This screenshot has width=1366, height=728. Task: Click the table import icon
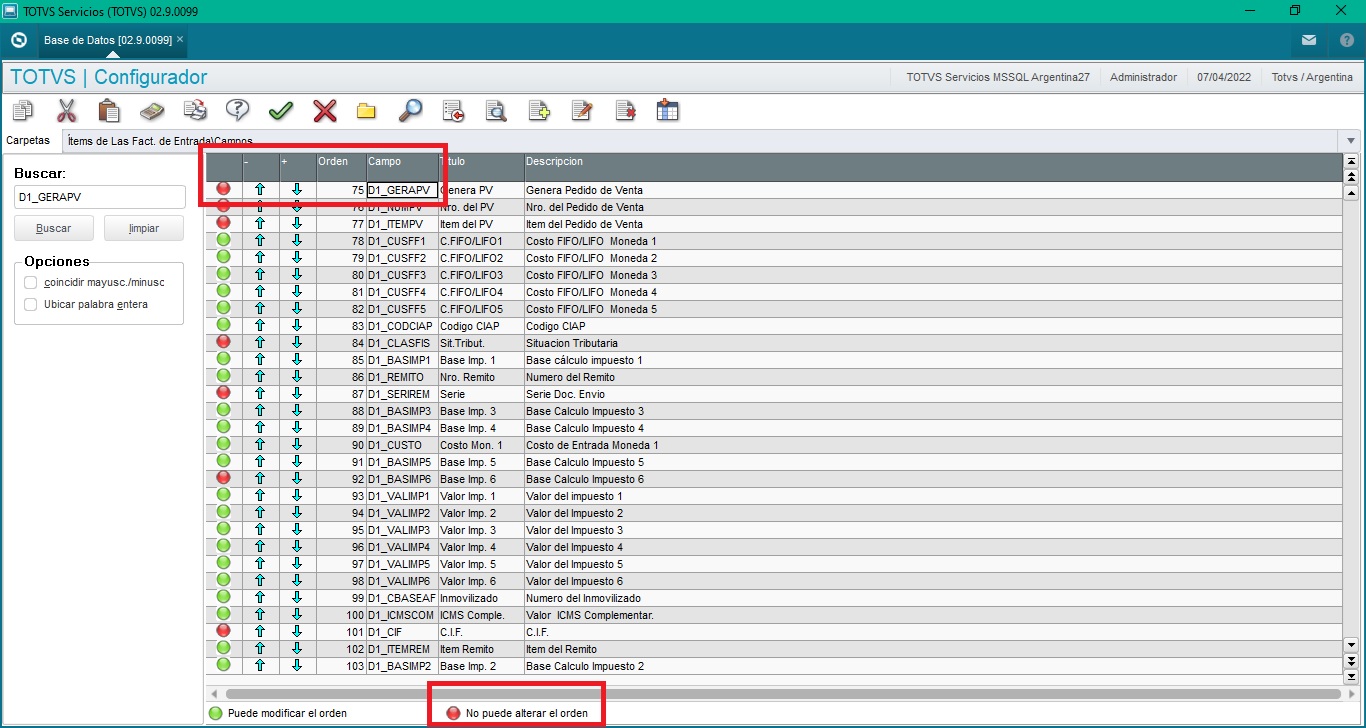[668, 111]
